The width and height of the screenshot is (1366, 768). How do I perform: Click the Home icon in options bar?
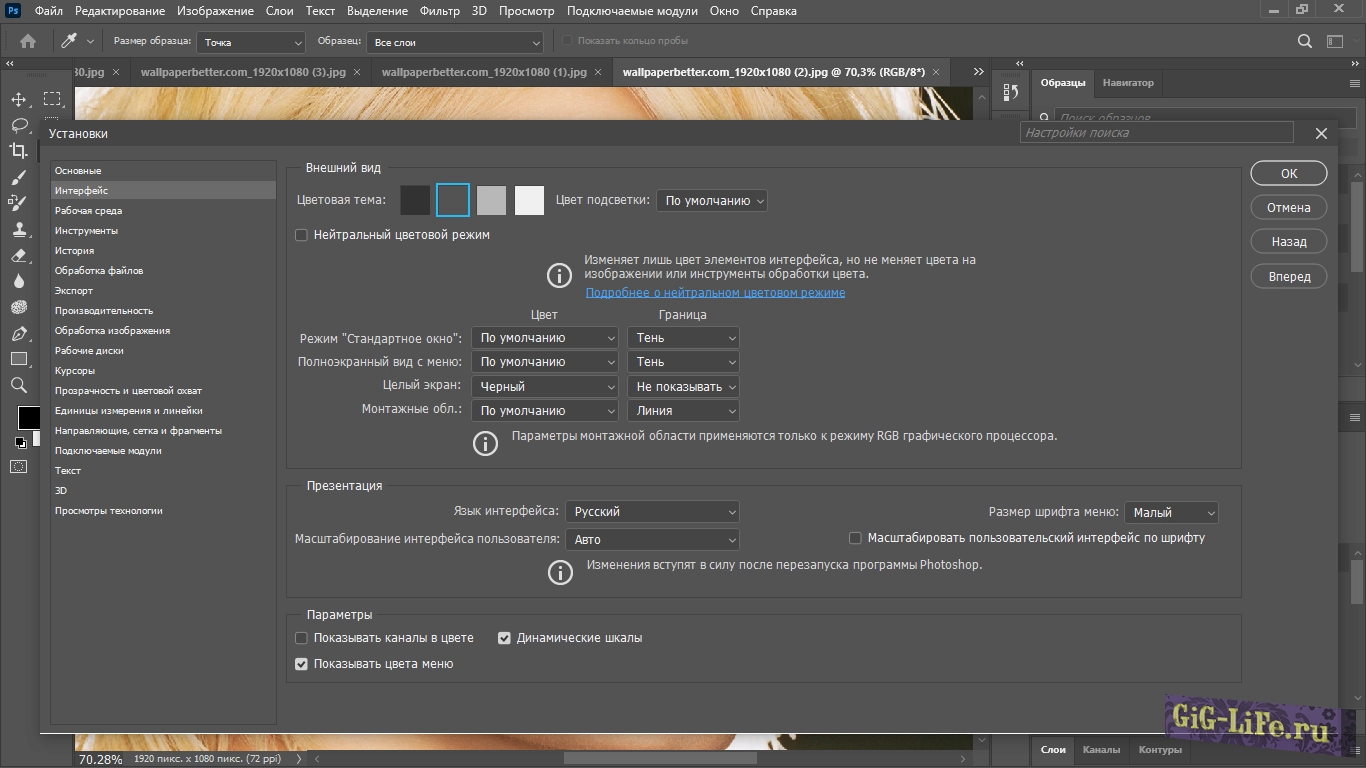click(28, 41)
